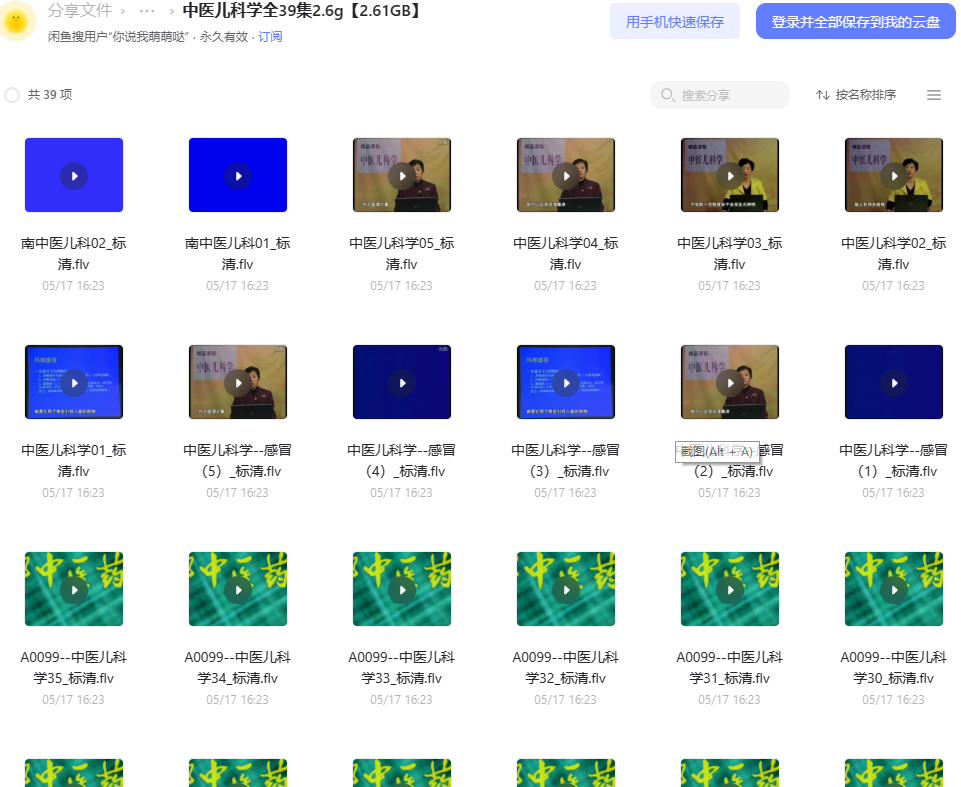This screenshot has height=787, width=961.
Task: Click the 用手机快速保存 button
Action: 674,21
